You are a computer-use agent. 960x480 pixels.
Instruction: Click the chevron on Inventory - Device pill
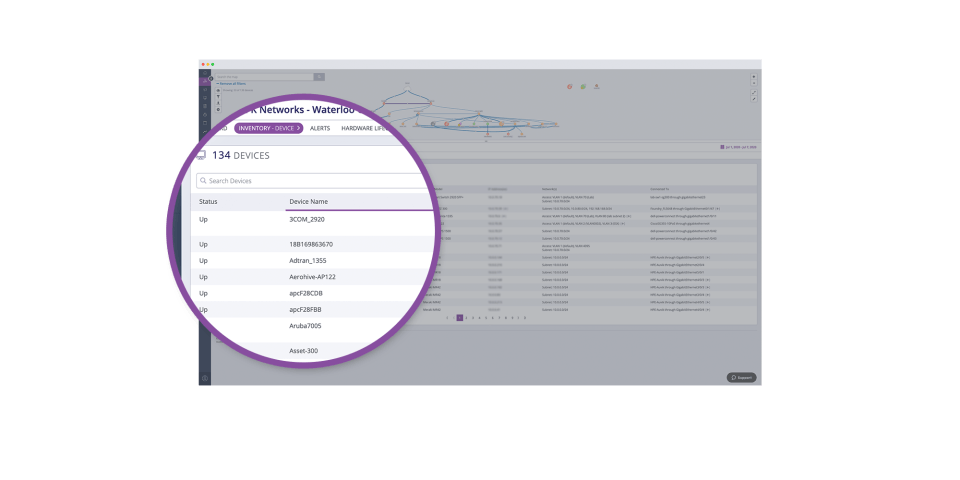pyautogui.click(x=298, y=129)
